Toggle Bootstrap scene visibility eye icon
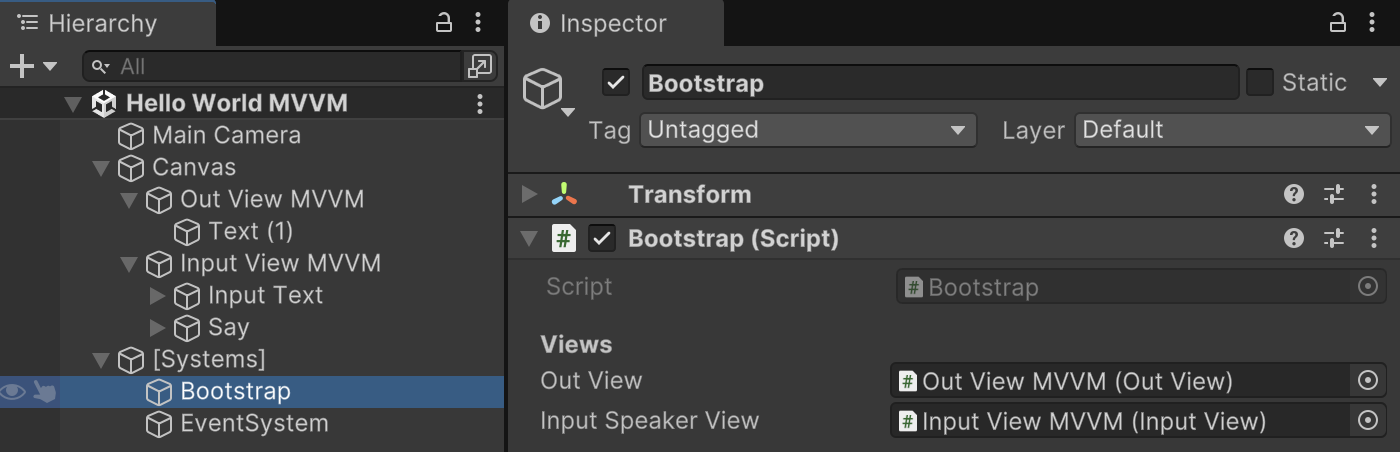Image resolution: width=1400 pixels, height=452 pixels. pyautogui.click(x=13, y=391)
